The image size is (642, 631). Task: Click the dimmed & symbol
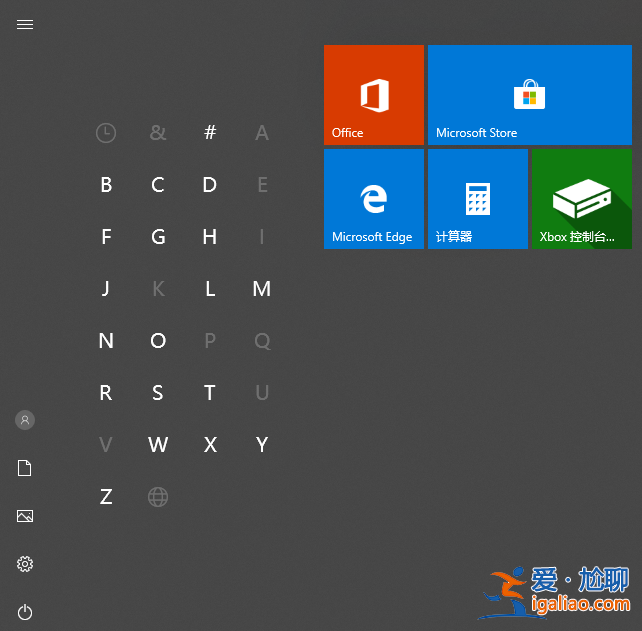tap(158, 133)
